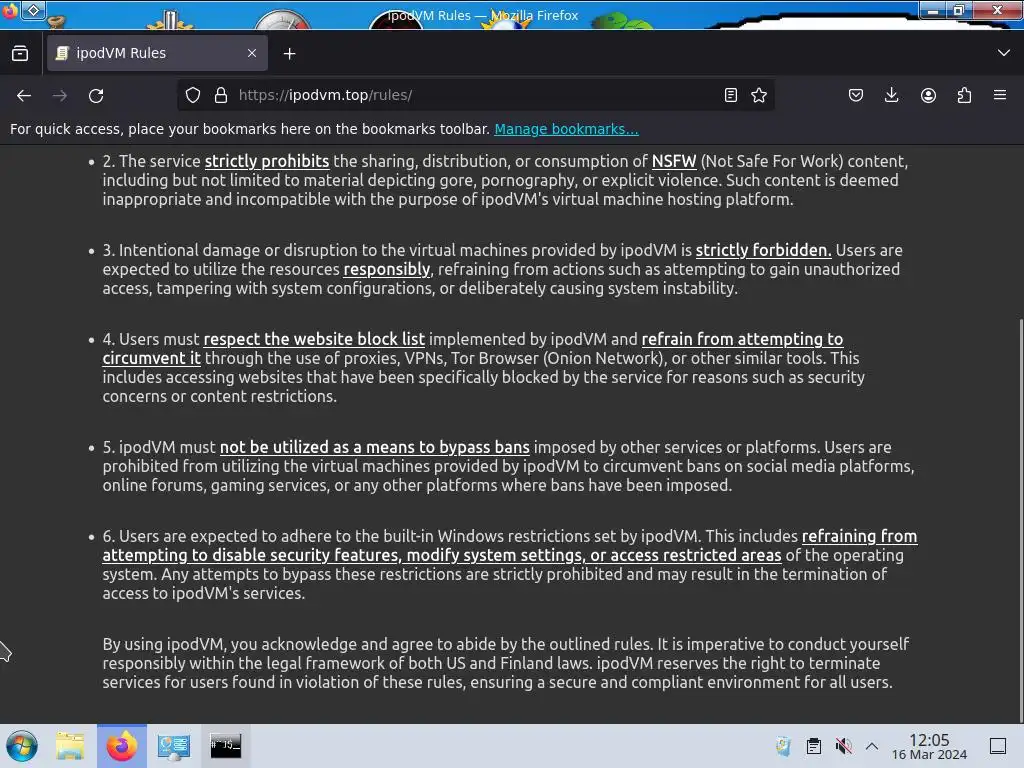Image resolution: width=1024 pixels, height=768 pixels.
Task: Open the computer network taskbar icon
Action: [x=174, y=746]
